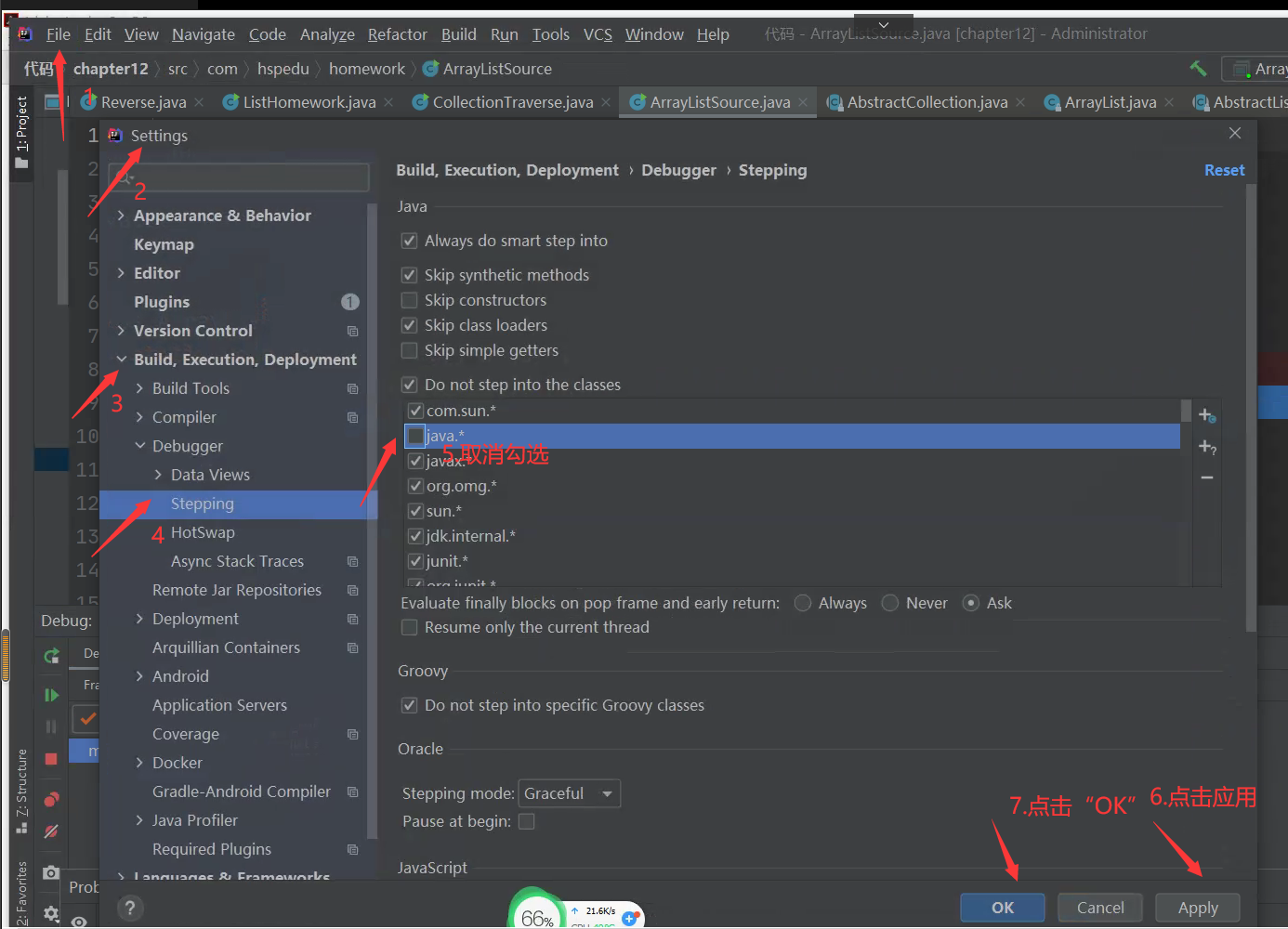Screen dimensions: 1288x929
Task: Open the Refactor menu
Action: point(397,34)
